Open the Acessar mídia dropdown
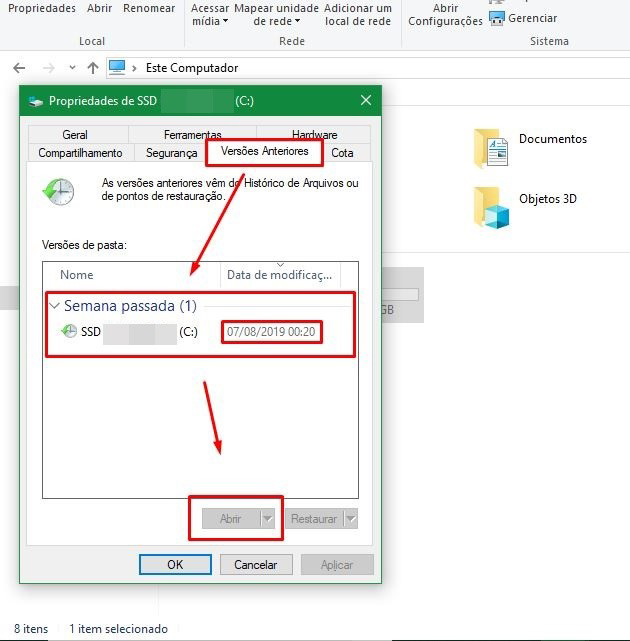The width and height of the screenshot is (630, 641). pyautogui.click(x=210, y=15)
